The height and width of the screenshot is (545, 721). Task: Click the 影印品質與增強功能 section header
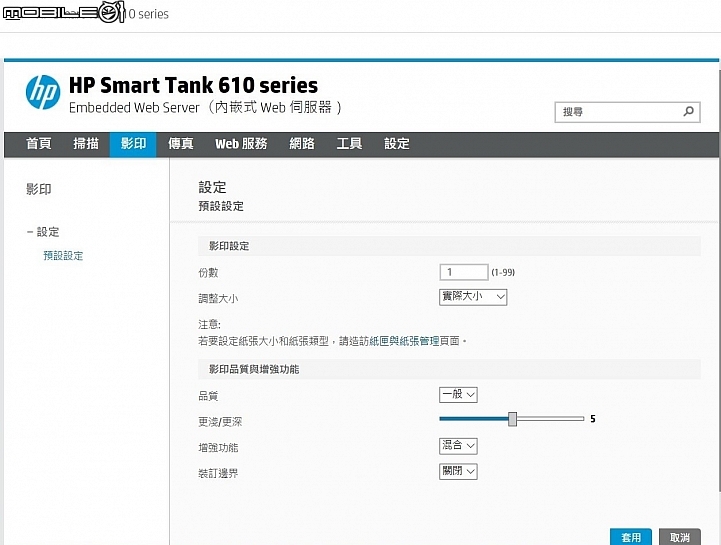coord(449,369)
